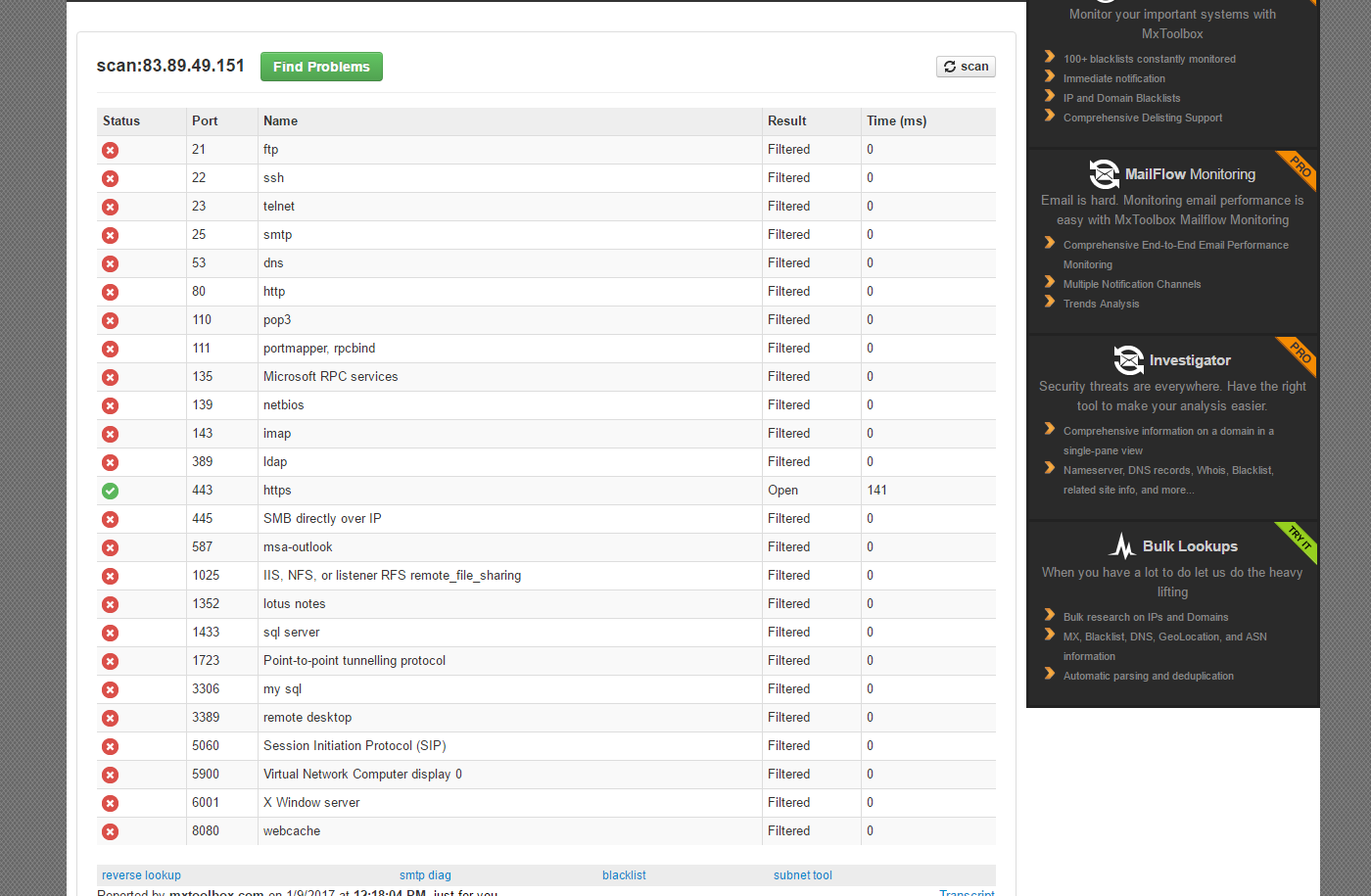Click the Bulk Lookups heading text

tap(1190, 546)
